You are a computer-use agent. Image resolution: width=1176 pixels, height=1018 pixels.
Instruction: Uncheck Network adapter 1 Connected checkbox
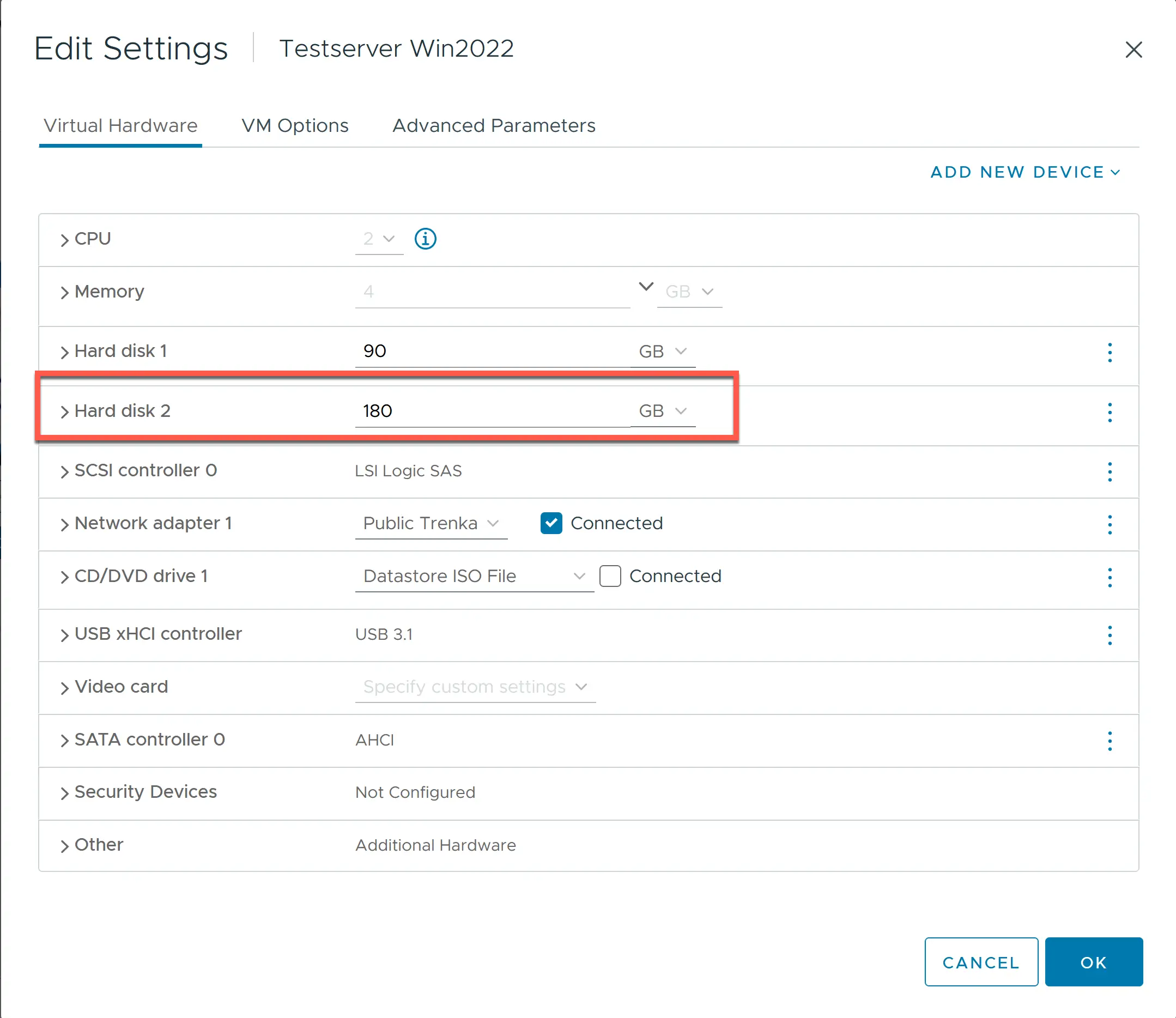551,523
